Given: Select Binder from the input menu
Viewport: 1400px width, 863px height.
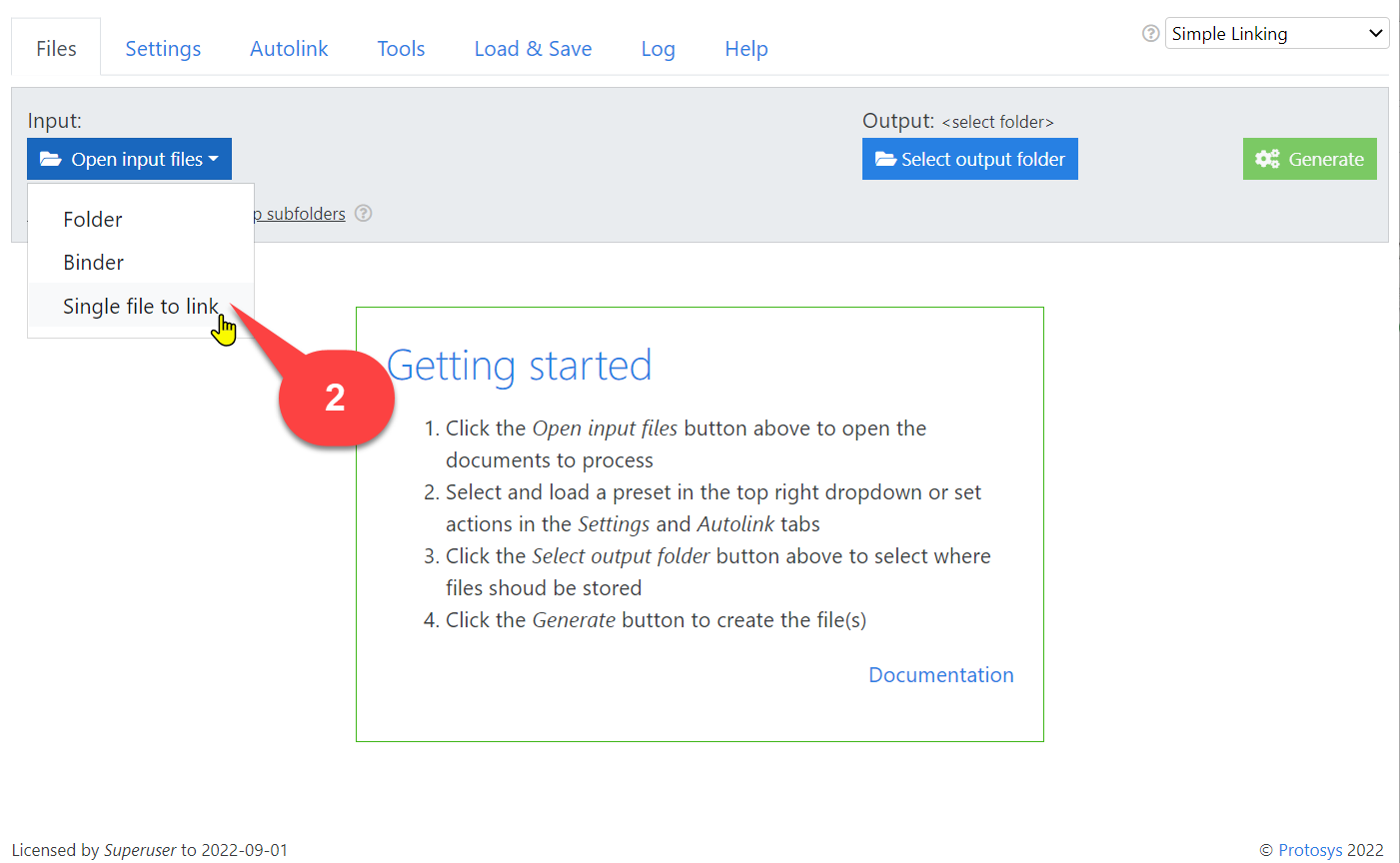Looking at the screenshot, I should click(94, 263).
